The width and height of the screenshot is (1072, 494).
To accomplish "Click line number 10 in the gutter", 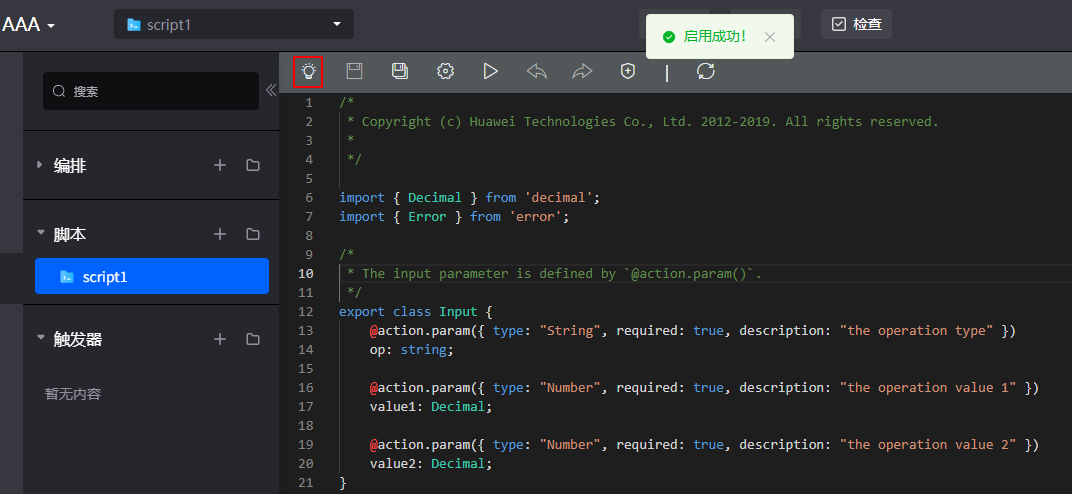I will (x=306, y=273).
